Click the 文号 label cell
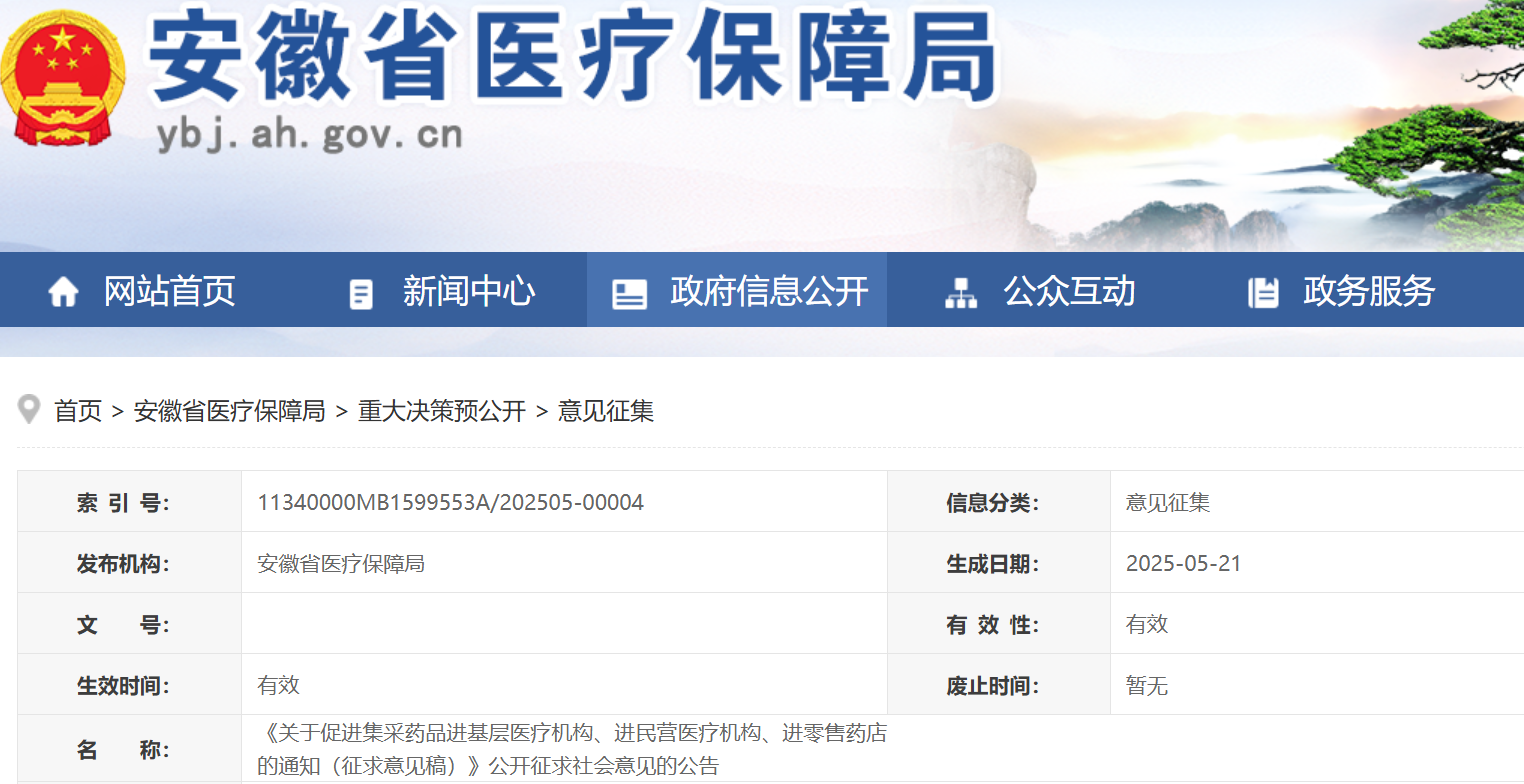The image size is (1524, 784). point(130,624)
